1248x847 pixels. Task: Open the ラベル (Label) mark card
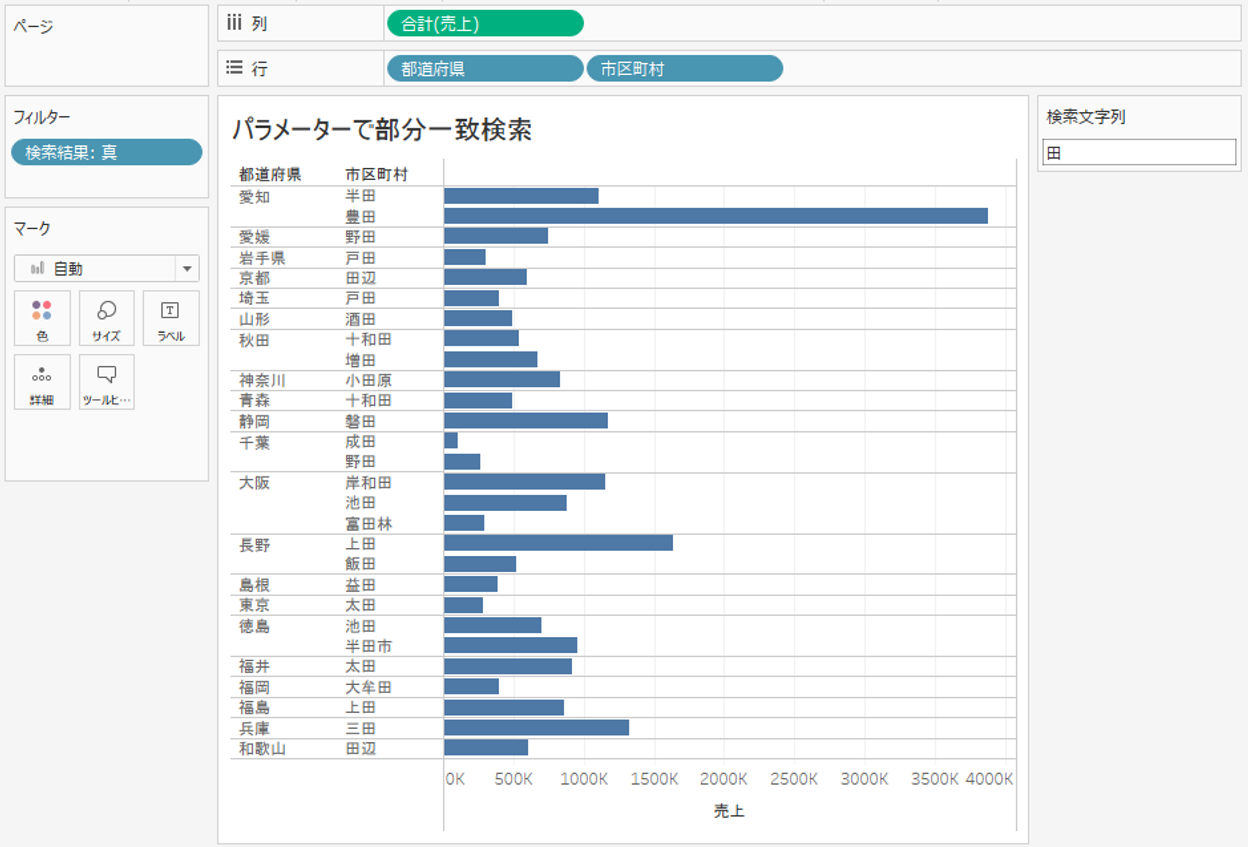click(171, 318)
